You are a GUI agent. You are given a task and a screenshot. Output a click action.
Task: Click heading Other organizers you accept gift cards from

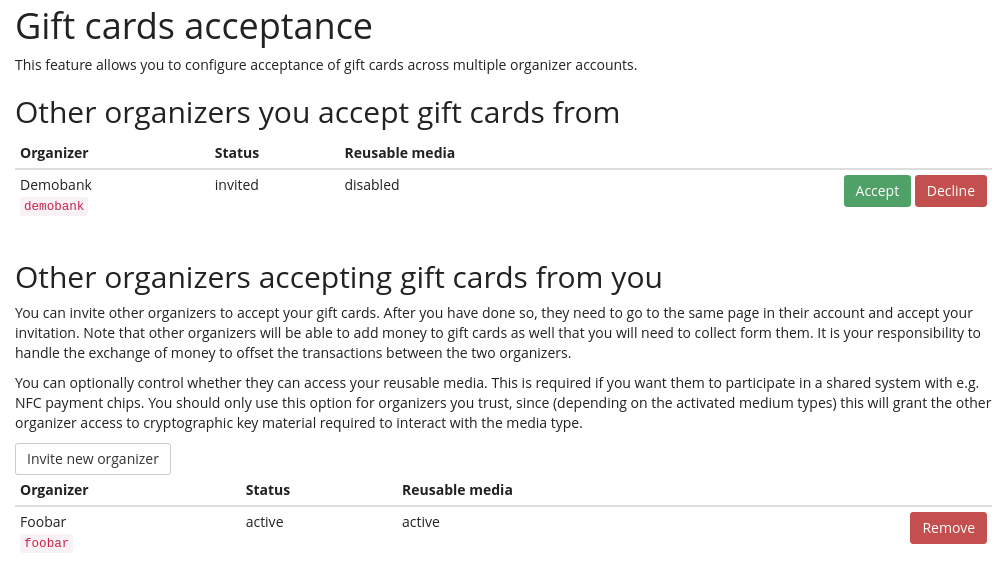317,112
